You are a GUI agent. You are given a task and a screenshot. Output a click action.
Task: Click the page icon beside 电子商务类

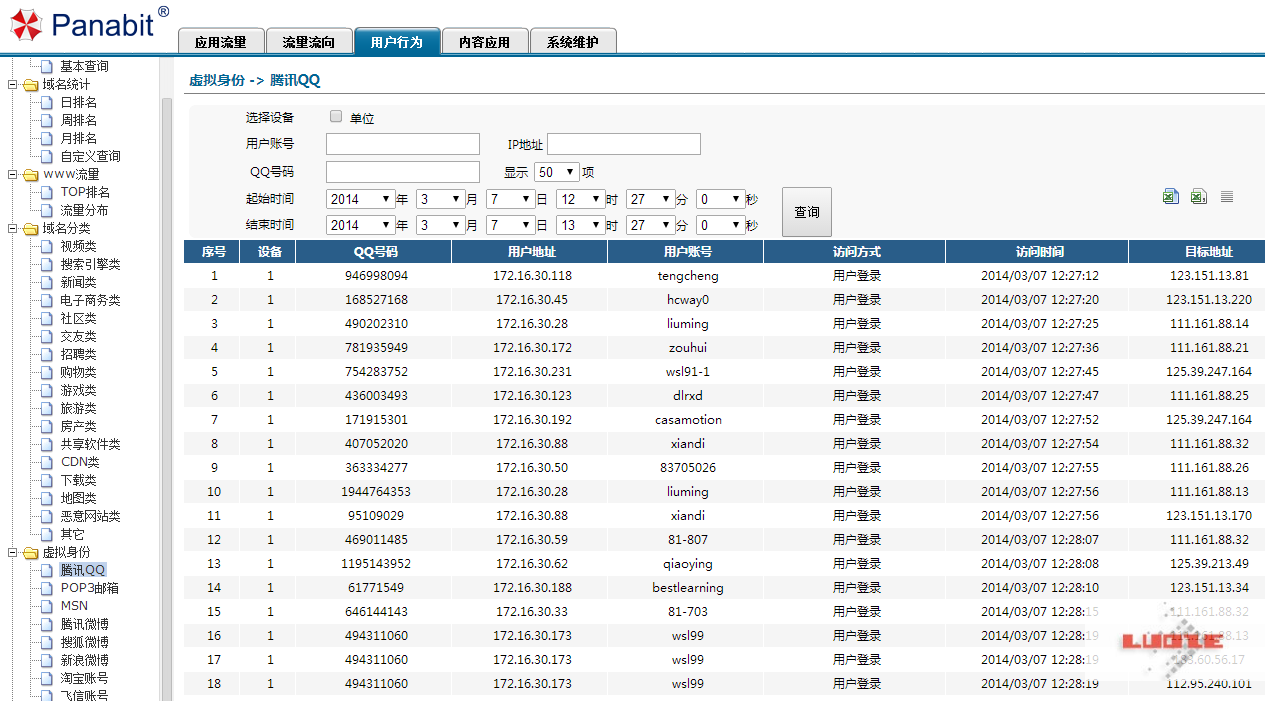pyautogui.click(x=46, y=300)
